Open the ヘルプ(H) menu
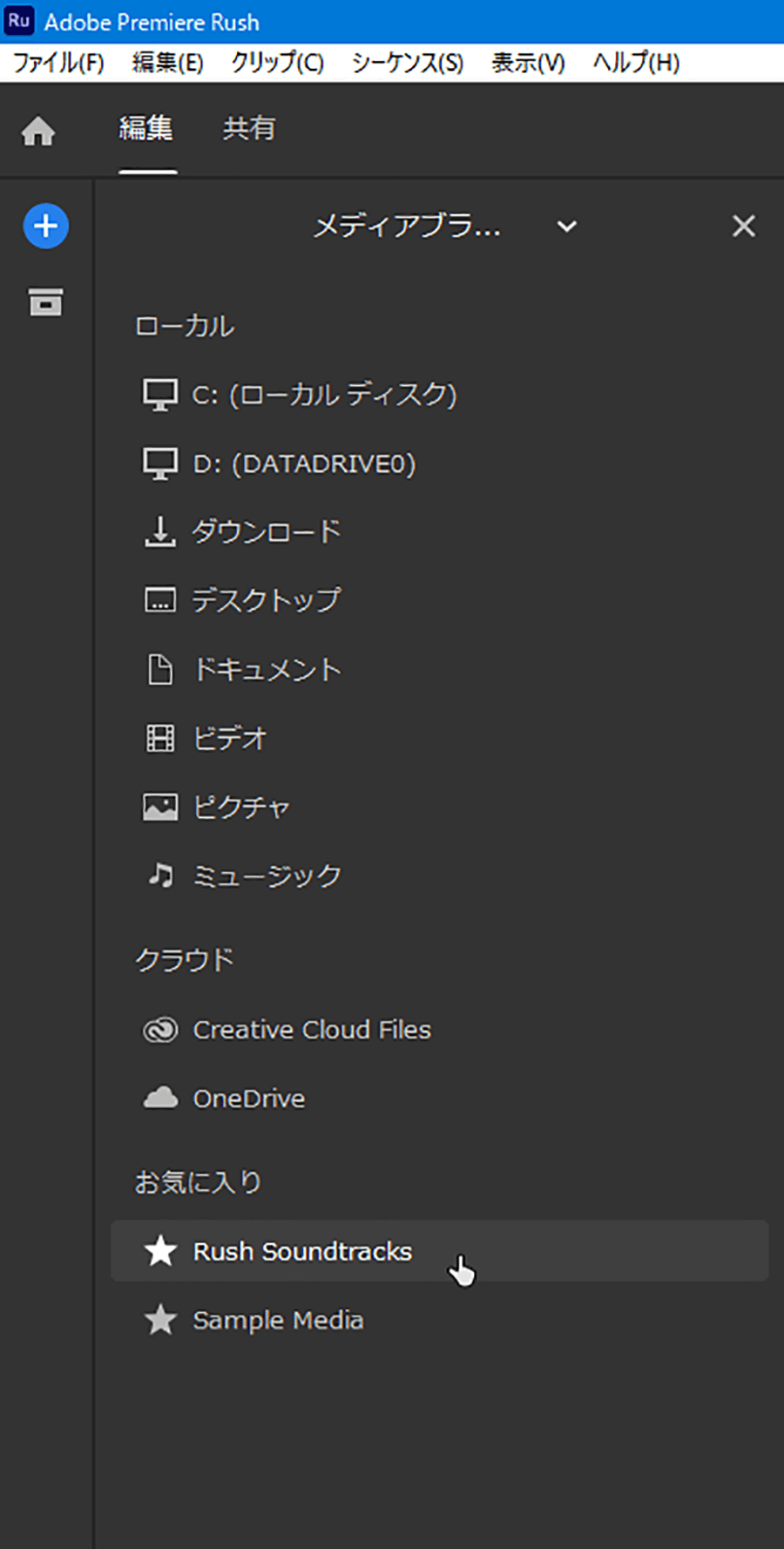The height and width of the screenshot is (1549, 784). 636,63
